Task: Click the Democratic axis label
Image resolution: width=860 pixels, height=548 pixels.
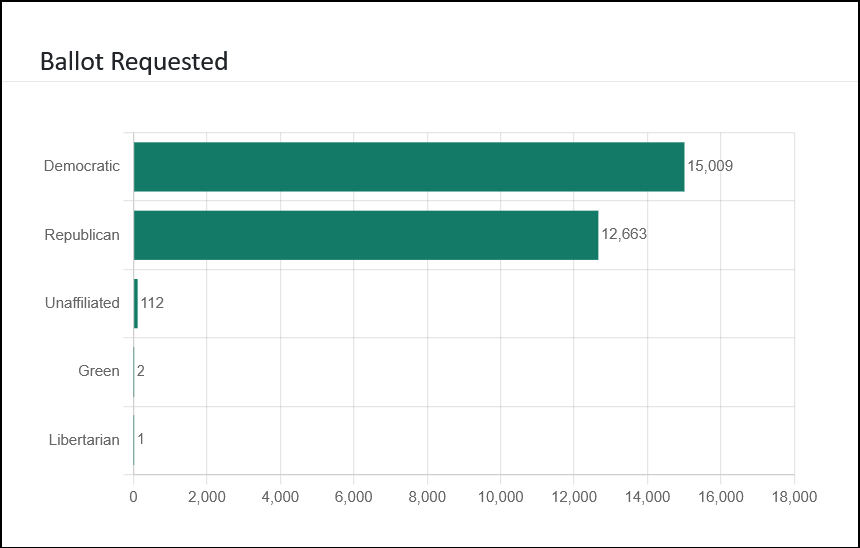Action: (82, 166)
